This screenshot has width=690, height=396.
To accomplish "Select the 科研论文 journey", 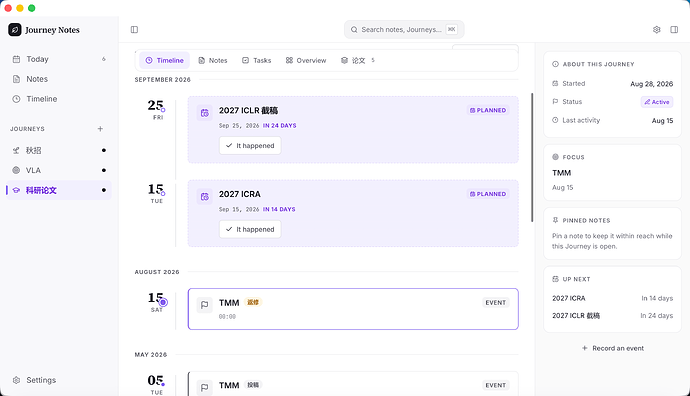I will click(x=59, y=190).
